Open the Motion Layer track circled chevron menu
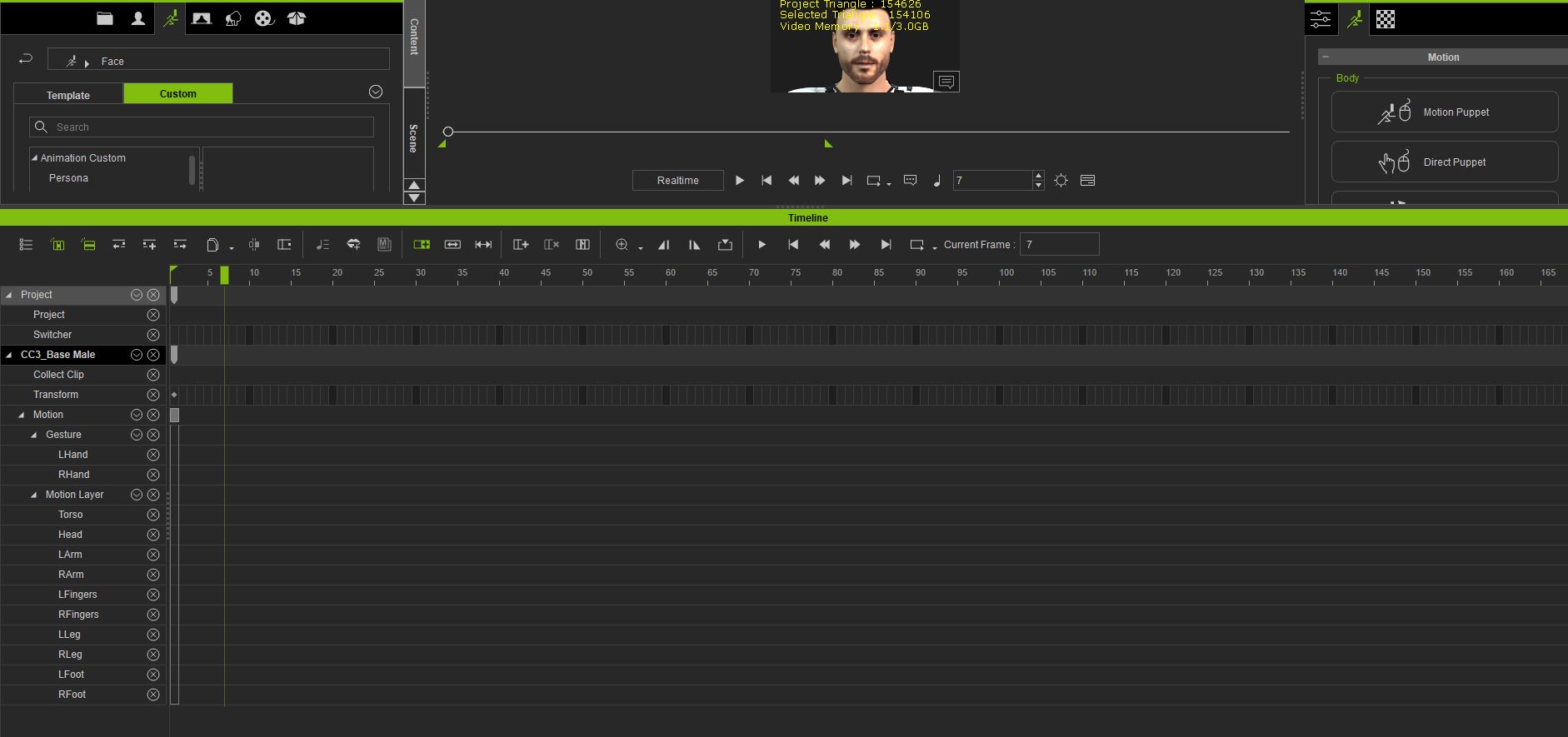1568x737 pixels. [137, 495]
